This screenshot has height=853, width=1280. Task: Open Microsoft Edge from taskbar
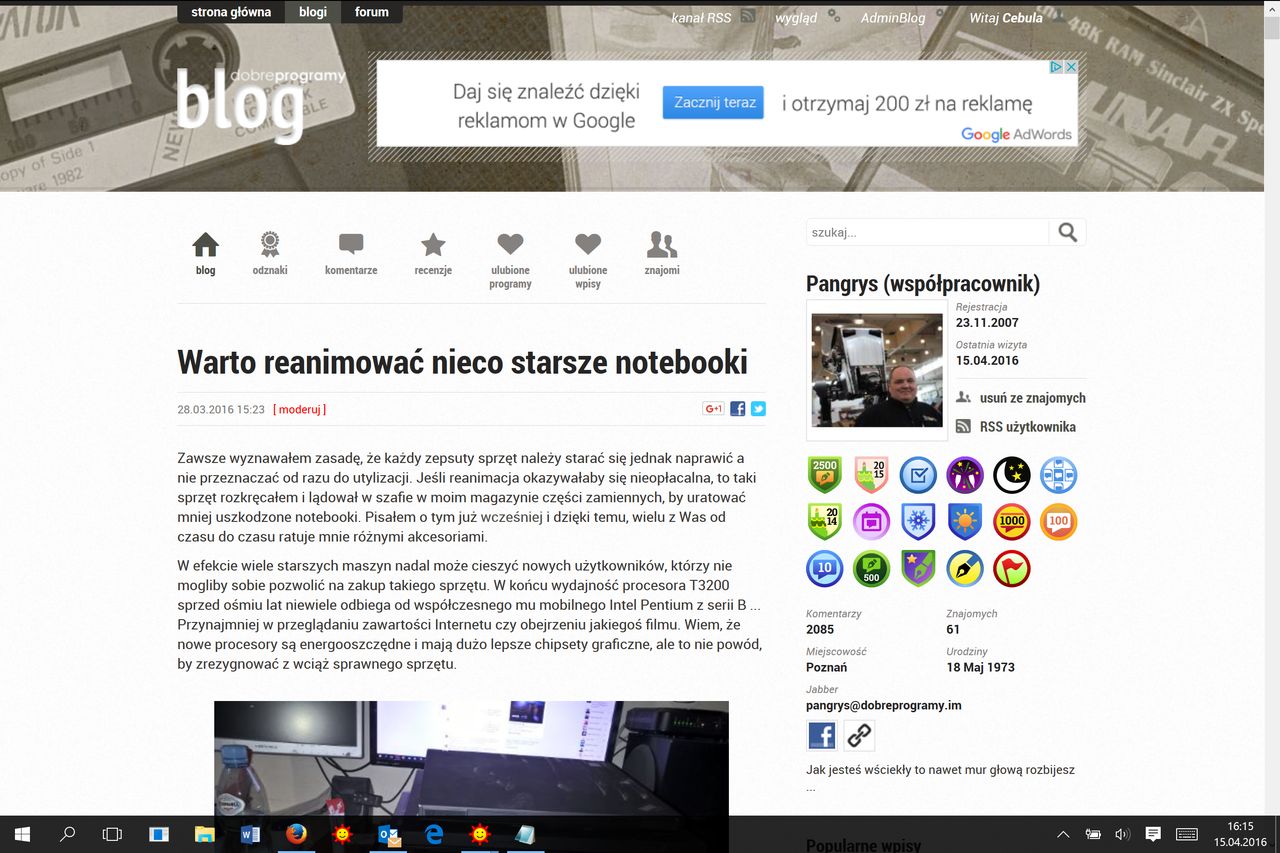(434, 834)
